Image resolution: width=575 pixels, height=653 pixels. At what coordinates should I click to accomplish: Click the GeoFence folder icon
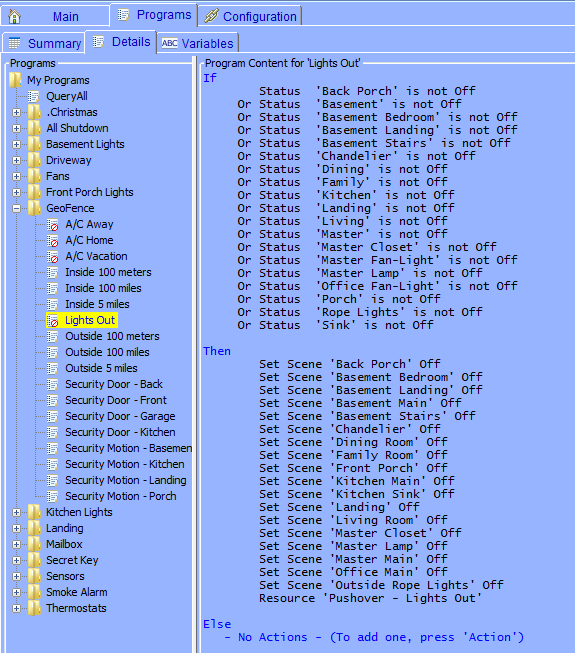pyautogui.click(x=34, y=208)
